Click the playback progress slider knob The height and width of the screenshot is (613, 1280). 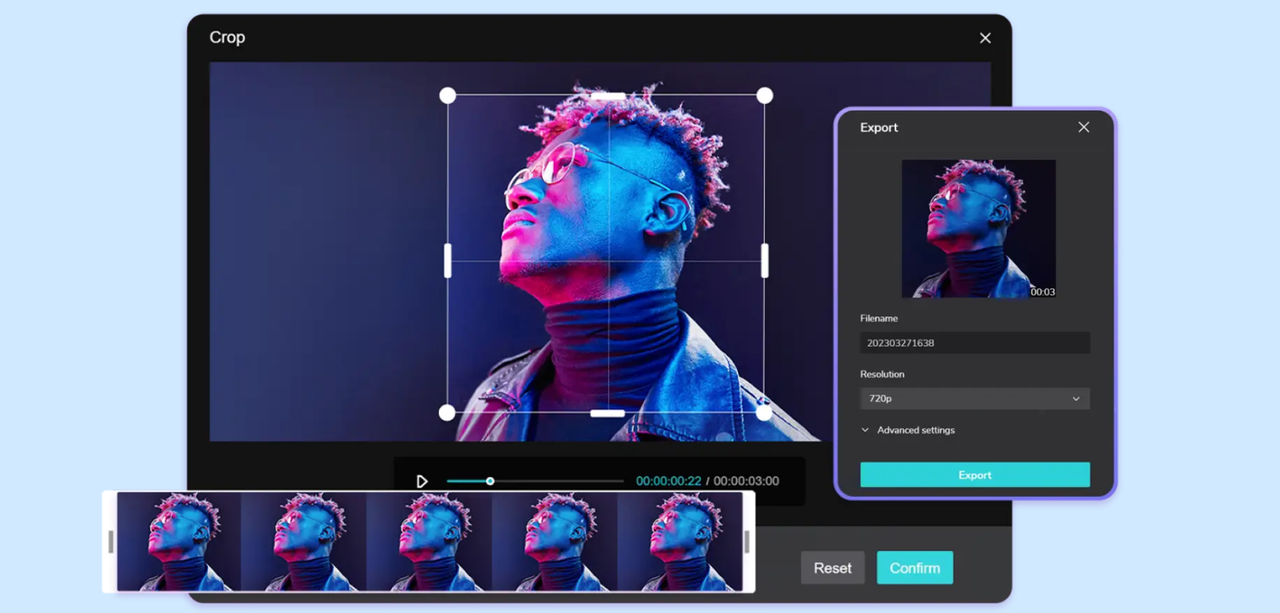click(490, 481)
